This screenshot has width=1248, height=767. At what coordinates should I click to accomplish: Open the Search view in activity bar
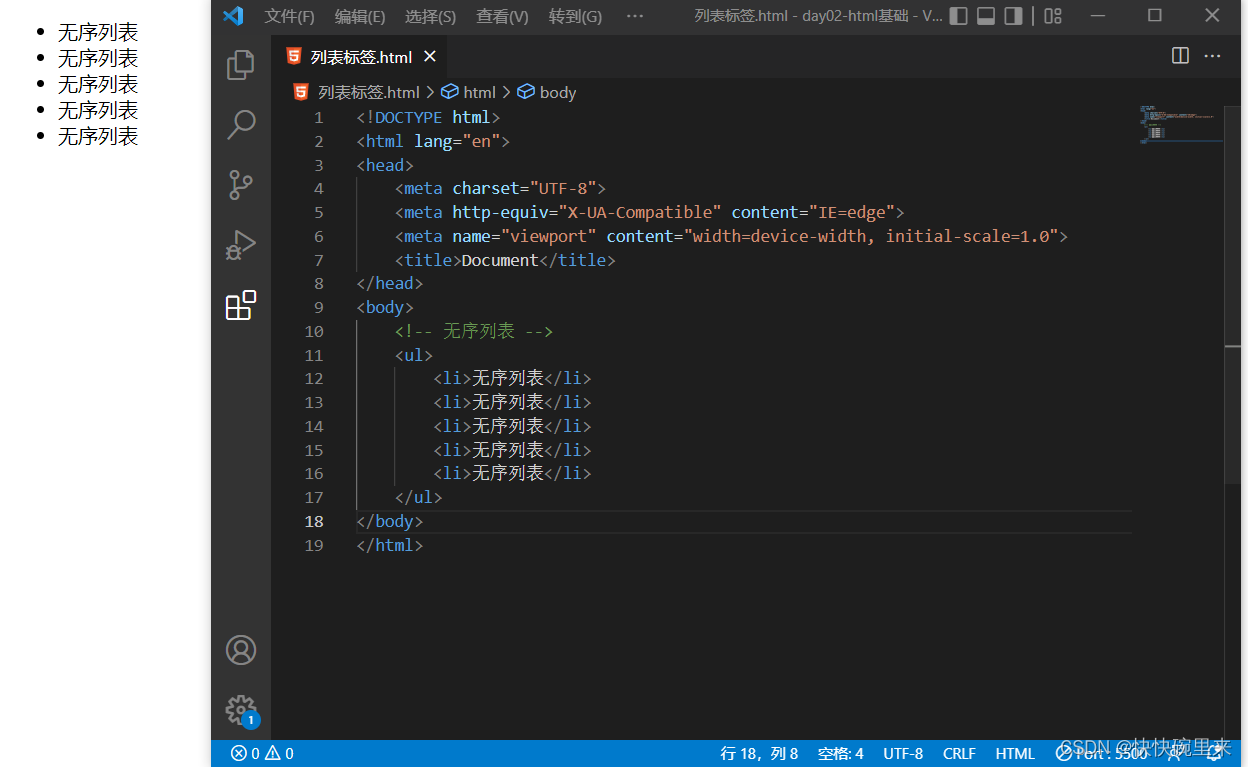(x=240, y=125)
